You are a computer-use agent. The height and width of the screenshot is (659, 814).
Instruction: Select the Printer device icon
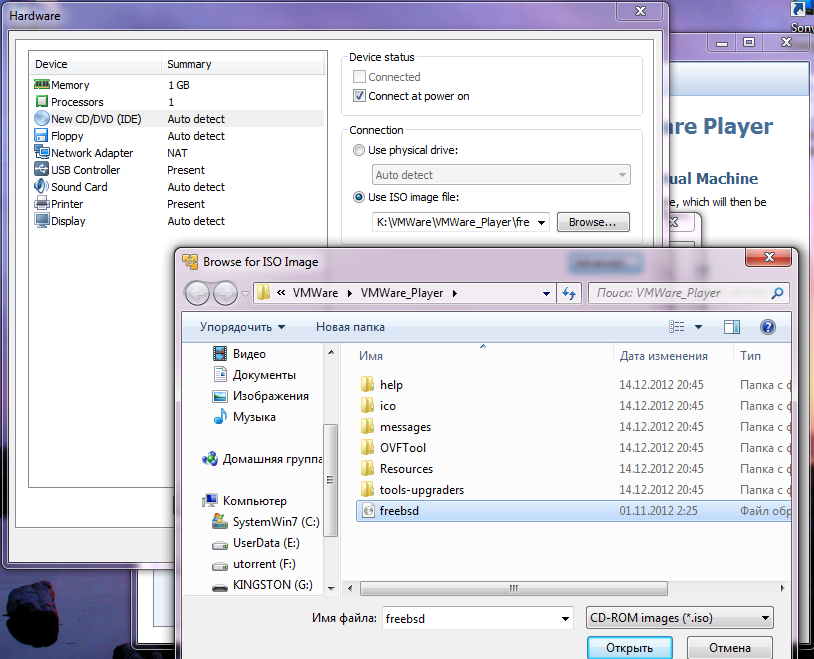(x=42, y=204)
